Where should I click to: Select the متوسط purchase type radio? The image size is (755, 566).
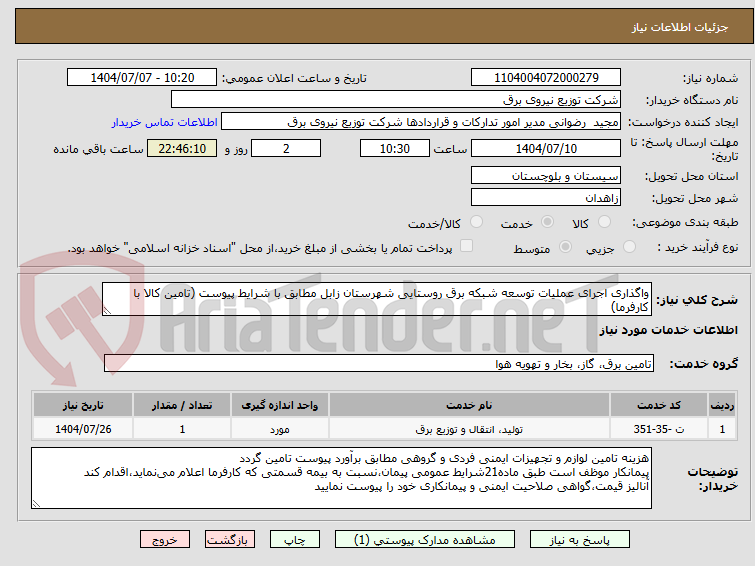coord(565,247)
